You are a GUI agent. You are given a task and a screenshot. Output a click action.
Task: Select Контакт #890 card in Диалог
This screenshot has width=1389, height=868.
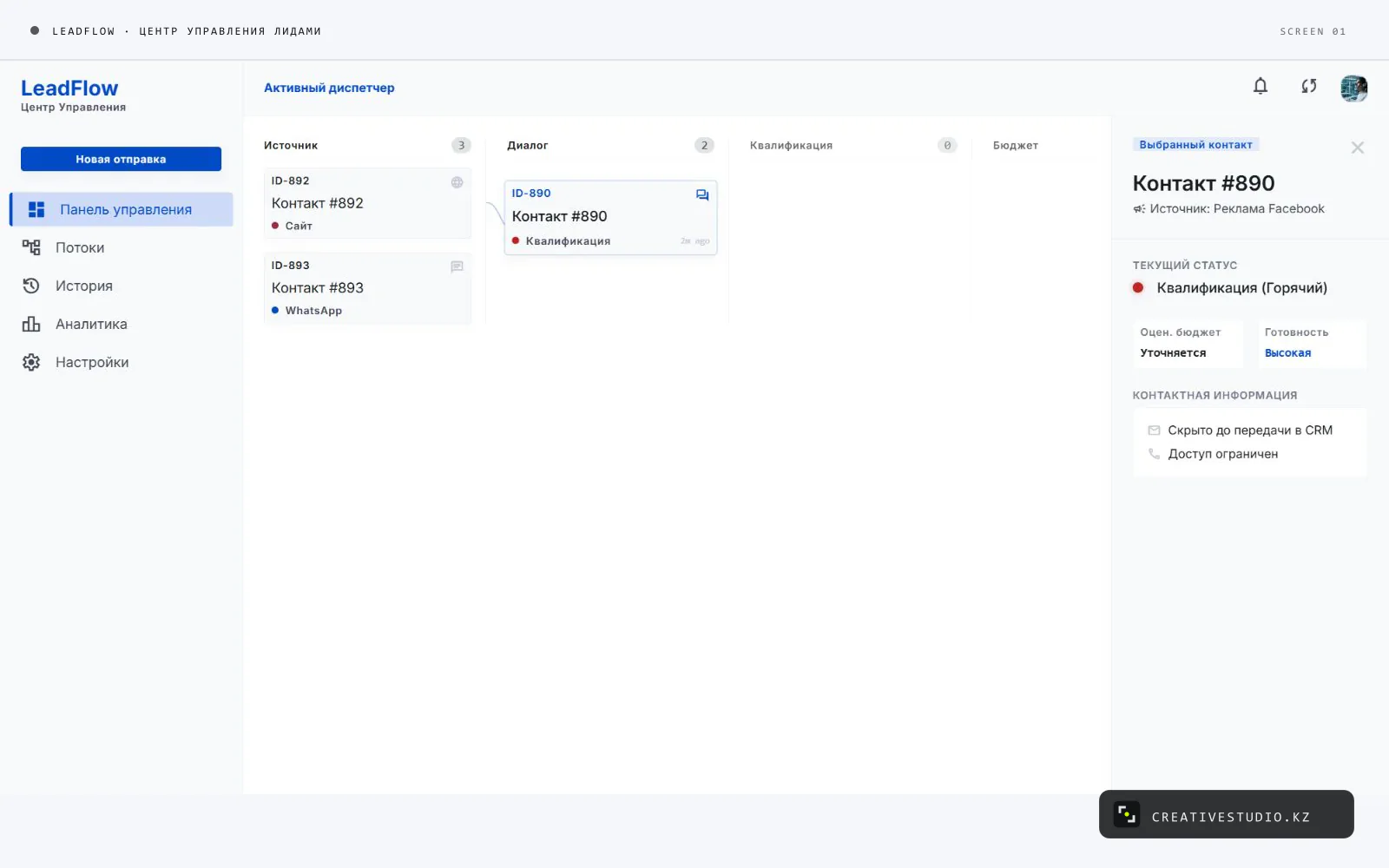pos(610,217)
